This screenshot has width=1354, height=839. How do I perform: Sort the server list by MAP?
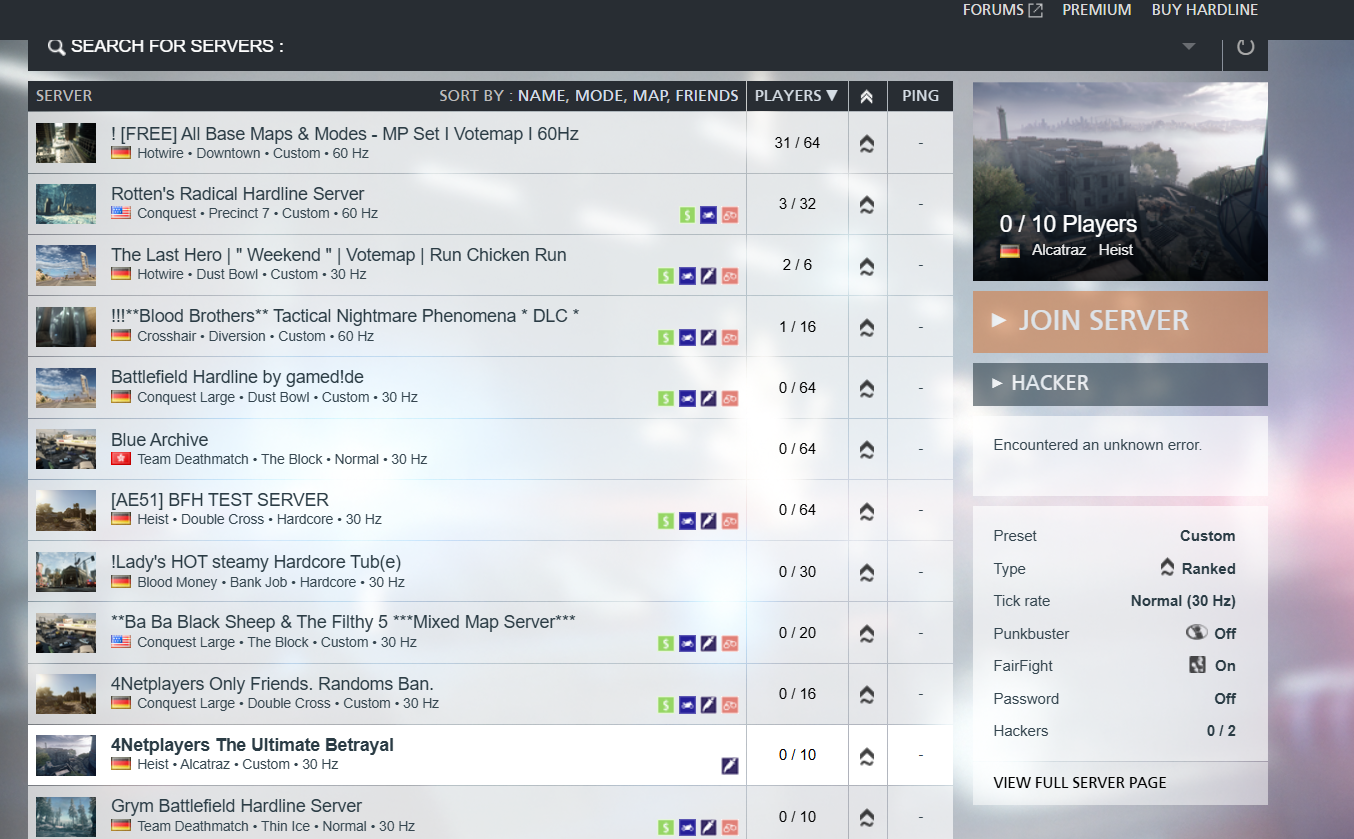[650, 96]
